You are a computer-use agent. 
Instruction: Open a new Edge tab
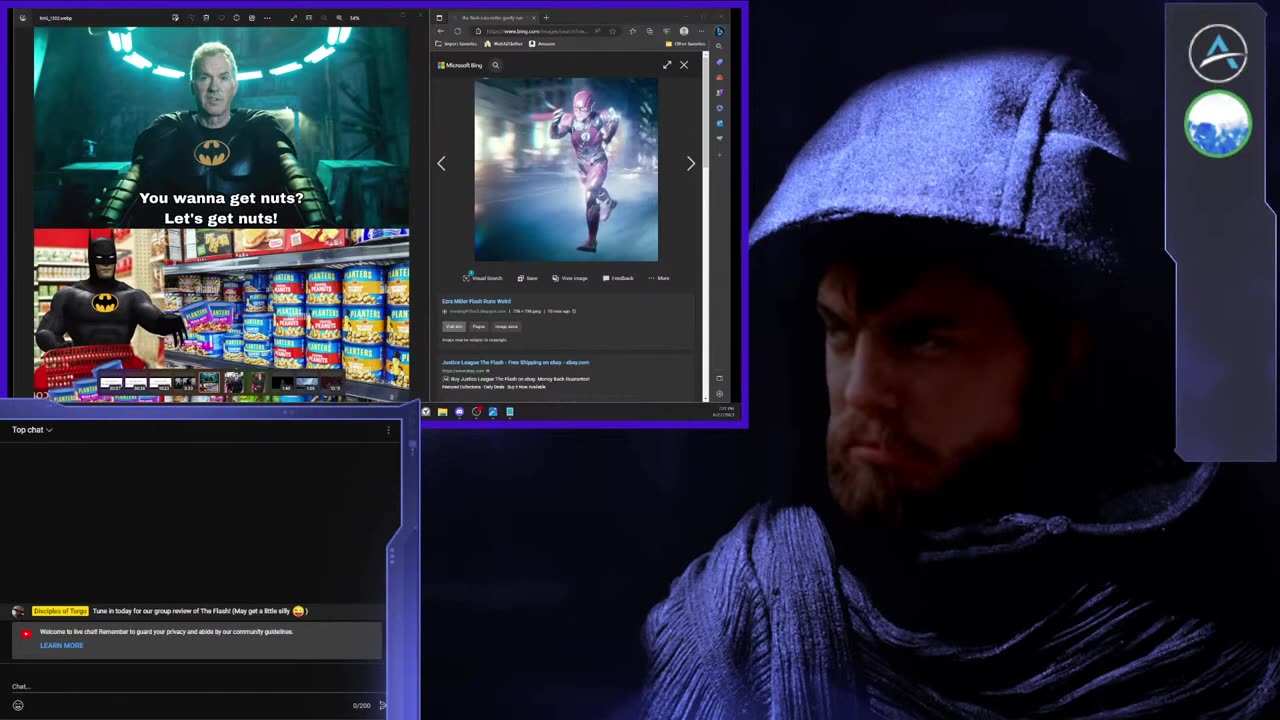tap(546, 17)
